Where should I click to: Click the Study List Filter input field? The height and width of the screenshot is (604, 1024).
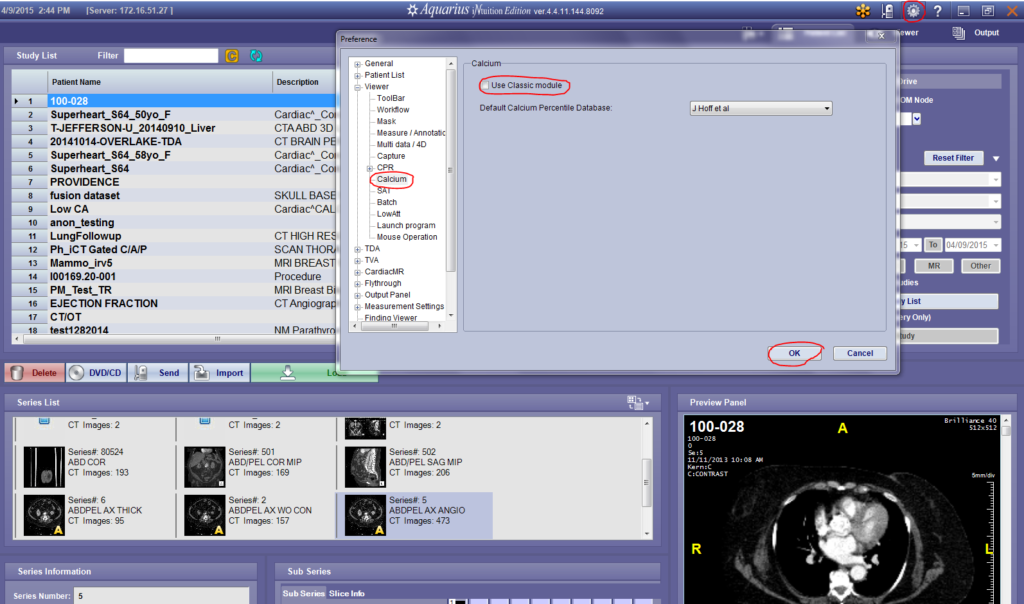pyautogui.click(x=171, y=56)
